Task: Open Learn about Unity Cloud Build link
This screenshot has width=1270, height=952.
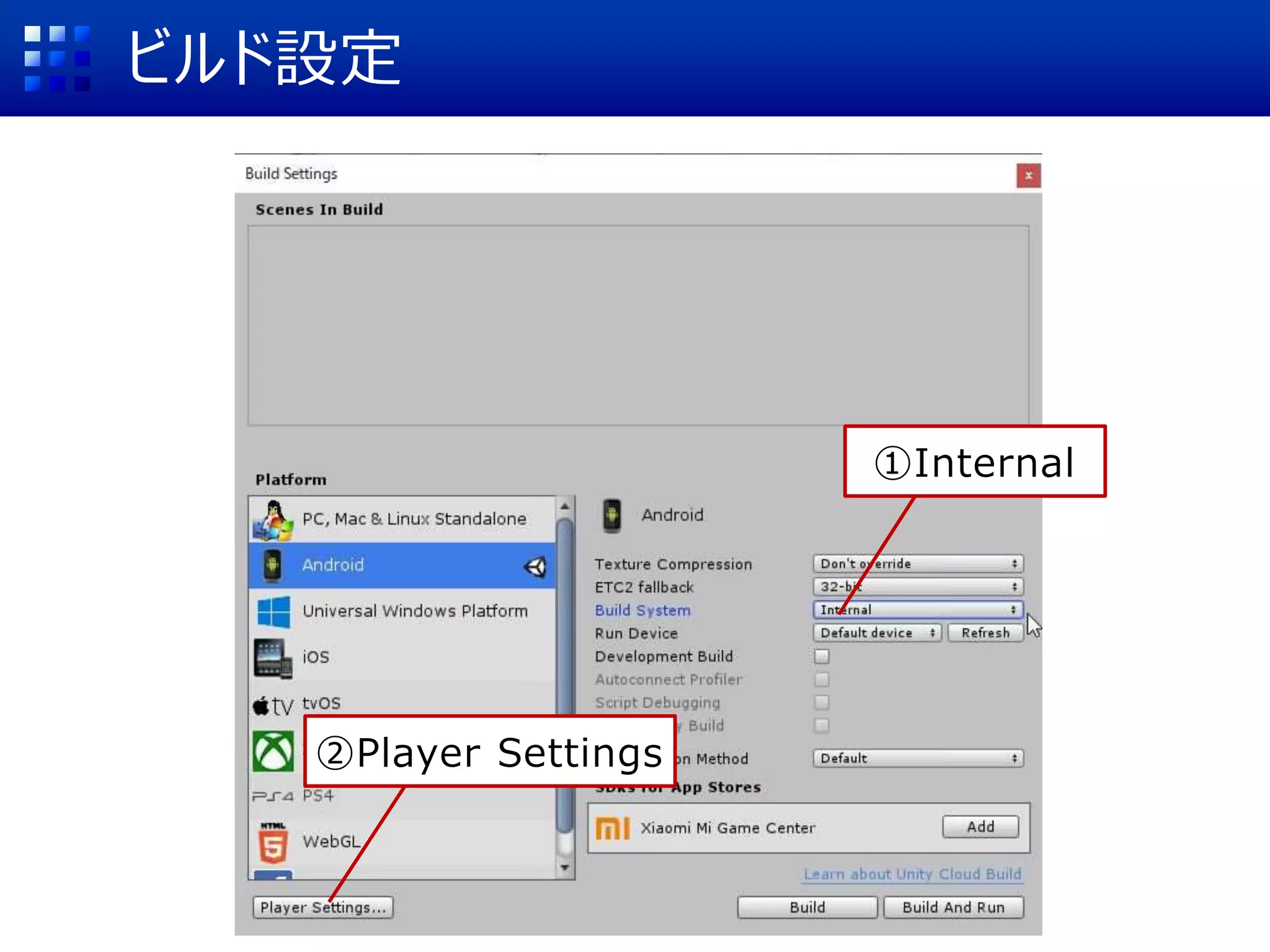Action: [912, 874]
